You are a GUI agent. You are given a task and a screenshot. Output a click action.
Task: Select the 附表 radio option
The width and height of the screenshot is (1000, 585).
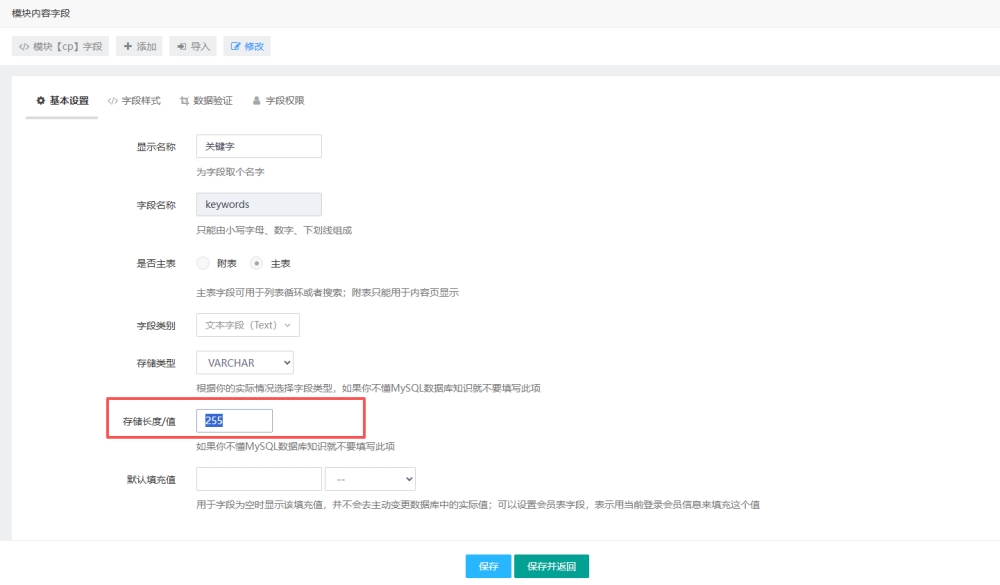point(203,263)
